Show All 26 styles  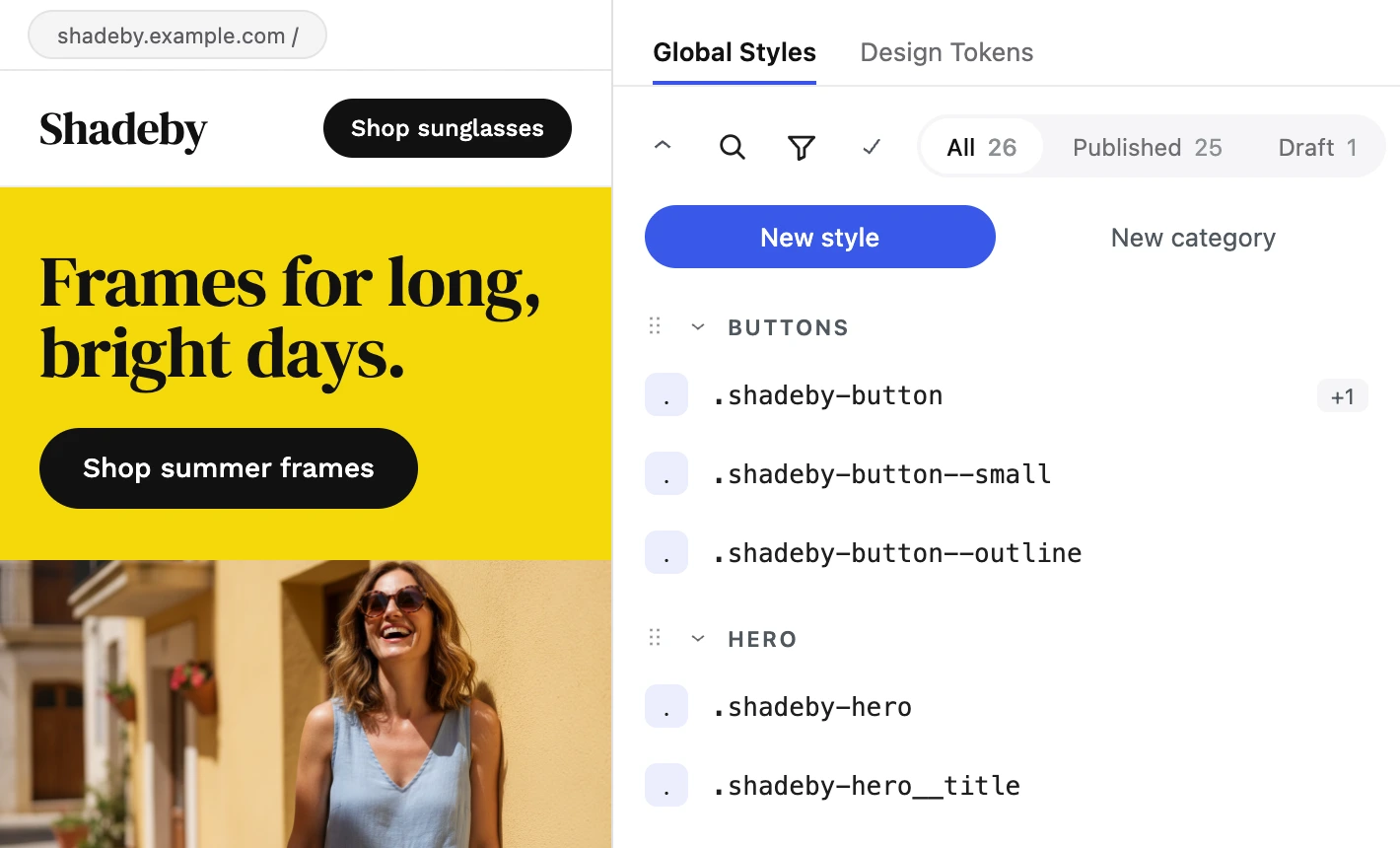tap(981, 147)
